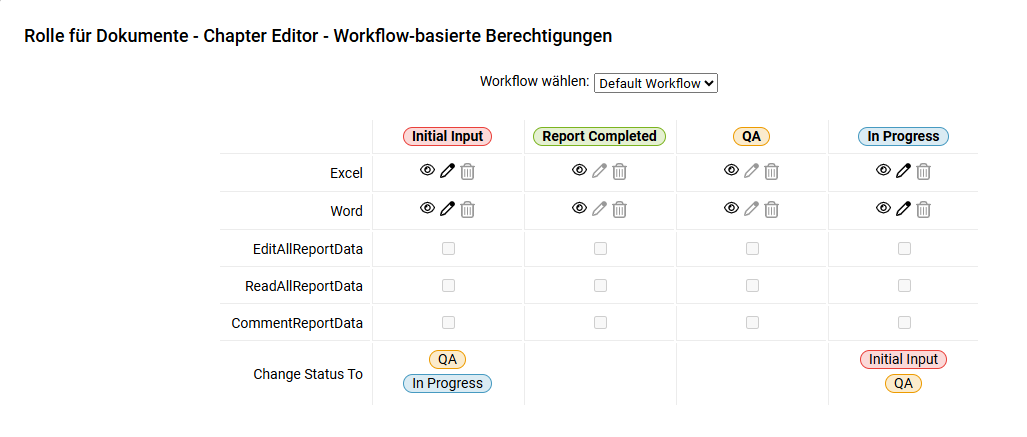Select Initial Input status under In Progress column
1027x437 pixels.
pos(903,360)
